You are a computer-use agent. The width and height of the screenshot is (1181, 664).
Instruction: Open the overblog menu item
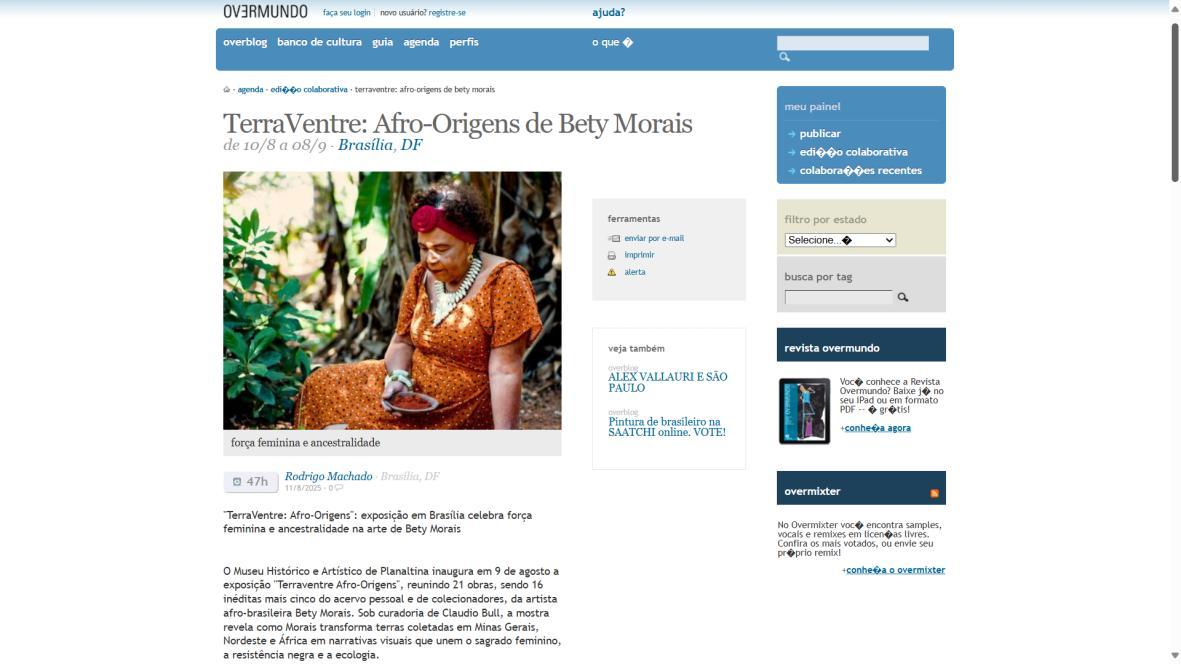[x=245, y=42]
